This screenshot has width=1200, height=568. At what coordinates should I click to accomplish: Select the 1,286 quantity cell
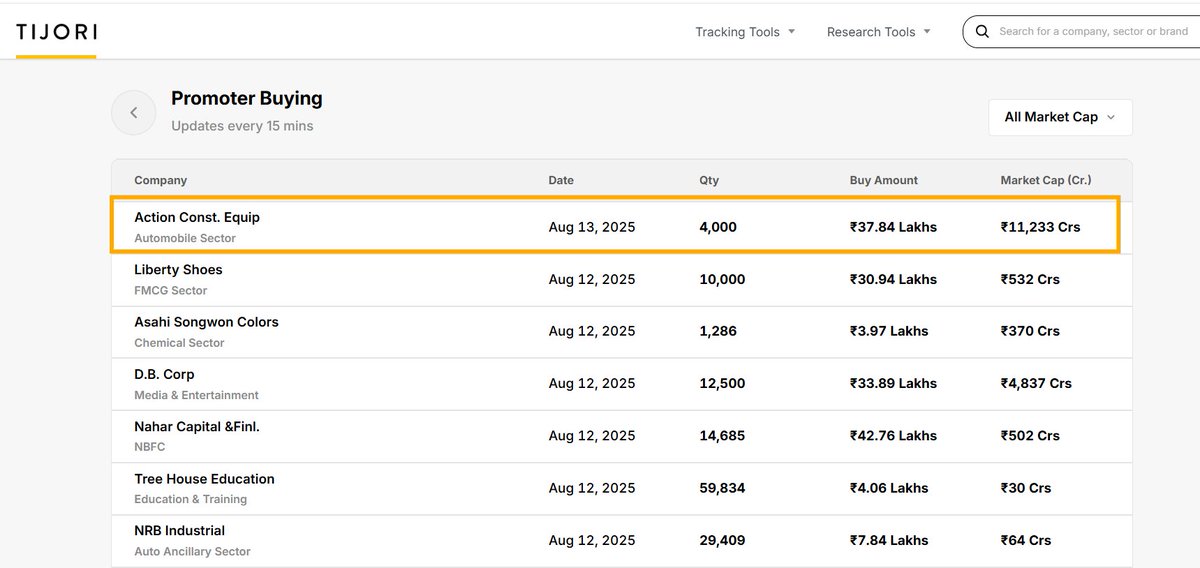(x=718, y=331)
